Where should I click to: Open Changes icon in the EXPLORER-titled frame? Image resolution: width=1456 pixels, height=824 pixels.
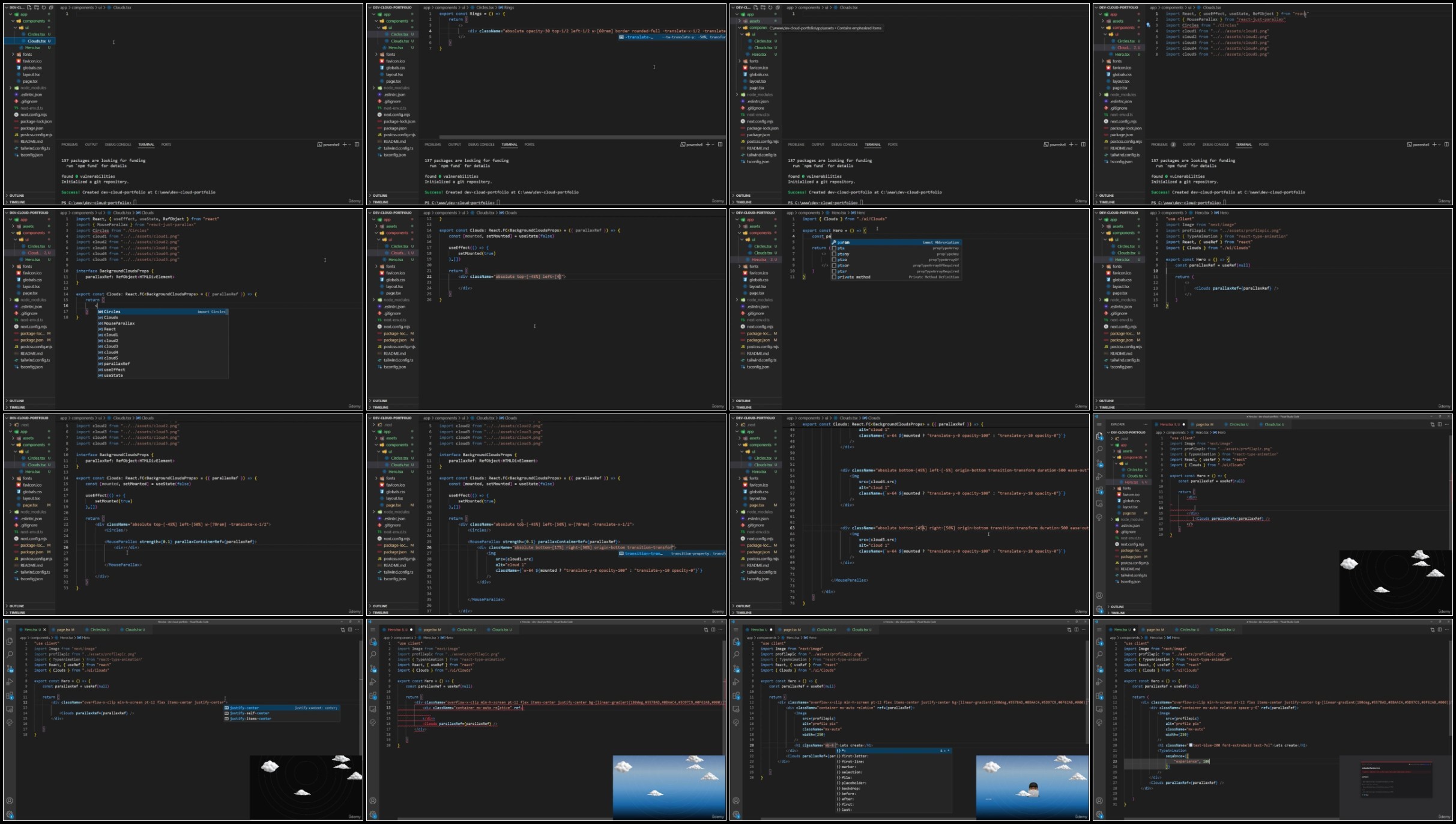coord(1432,424)
